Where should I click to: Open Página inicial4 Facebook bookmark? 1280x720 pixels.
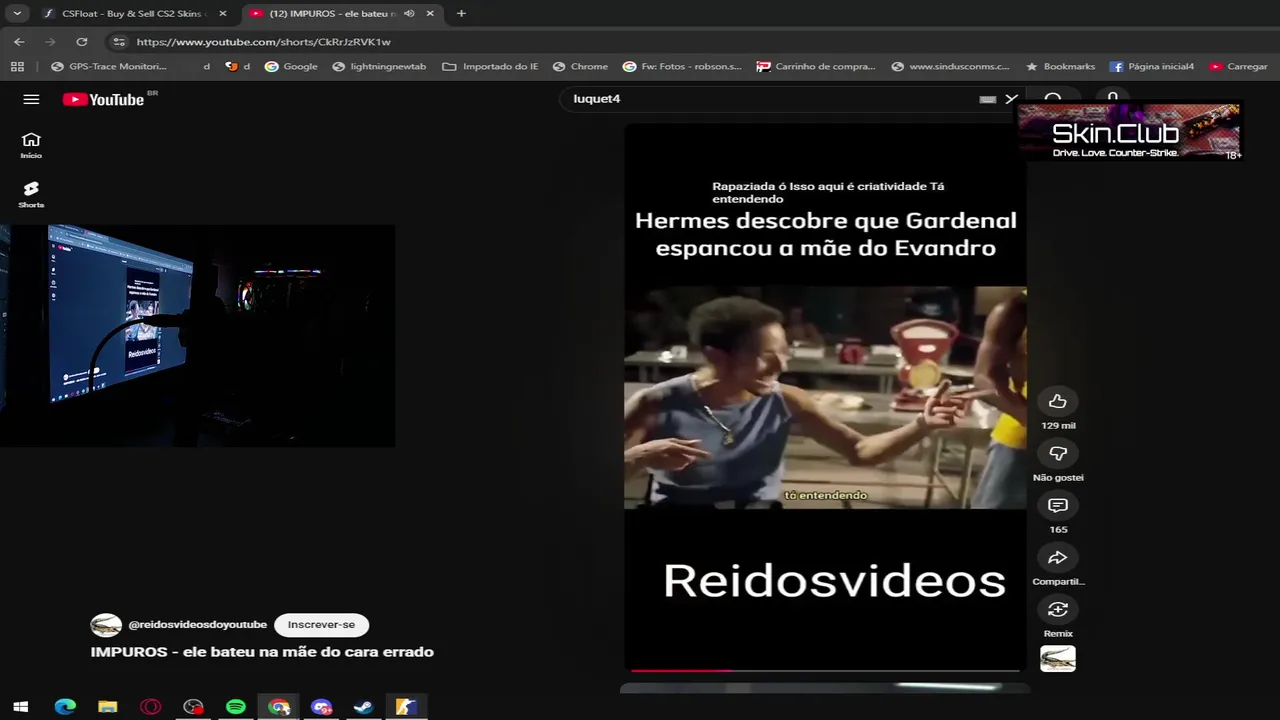pyautogui.click(x=1151, y=66)
